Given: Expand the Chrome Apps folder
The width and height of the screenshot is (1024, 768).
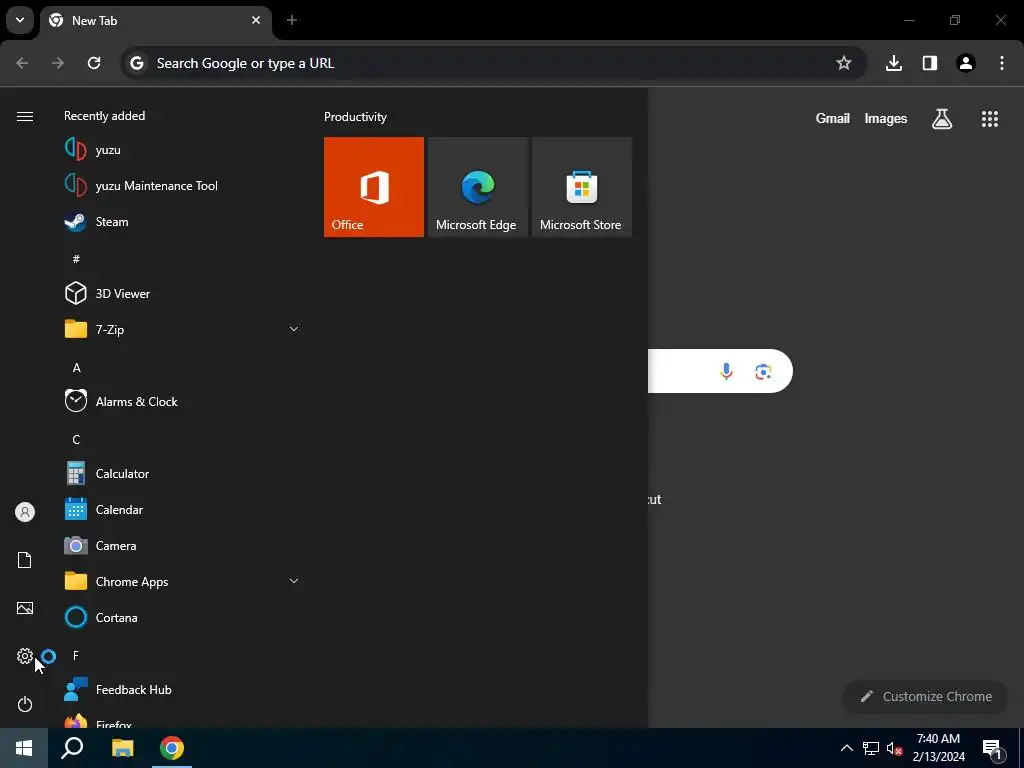Looking at the screenshot, I should (x=182, y=581).
